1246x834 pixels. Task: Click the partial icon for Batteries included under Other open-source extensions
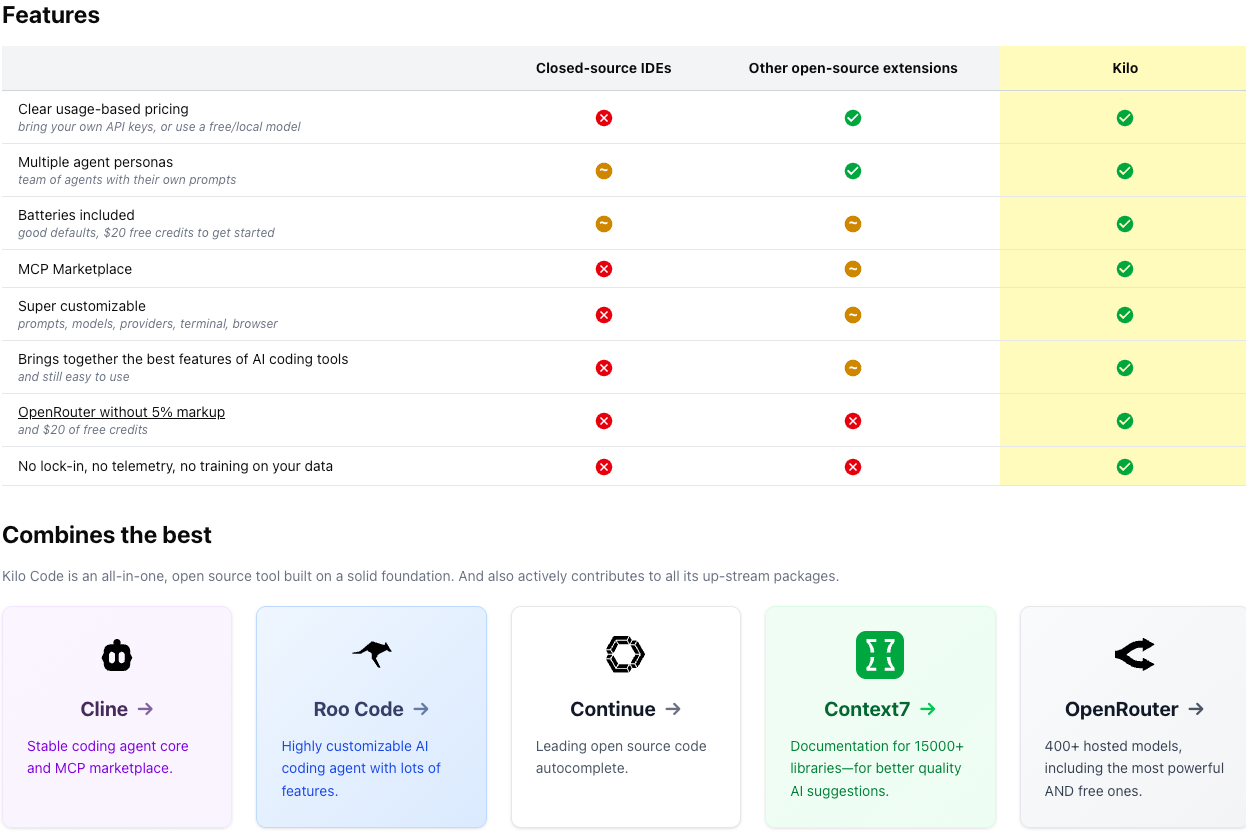pos(853,224)
